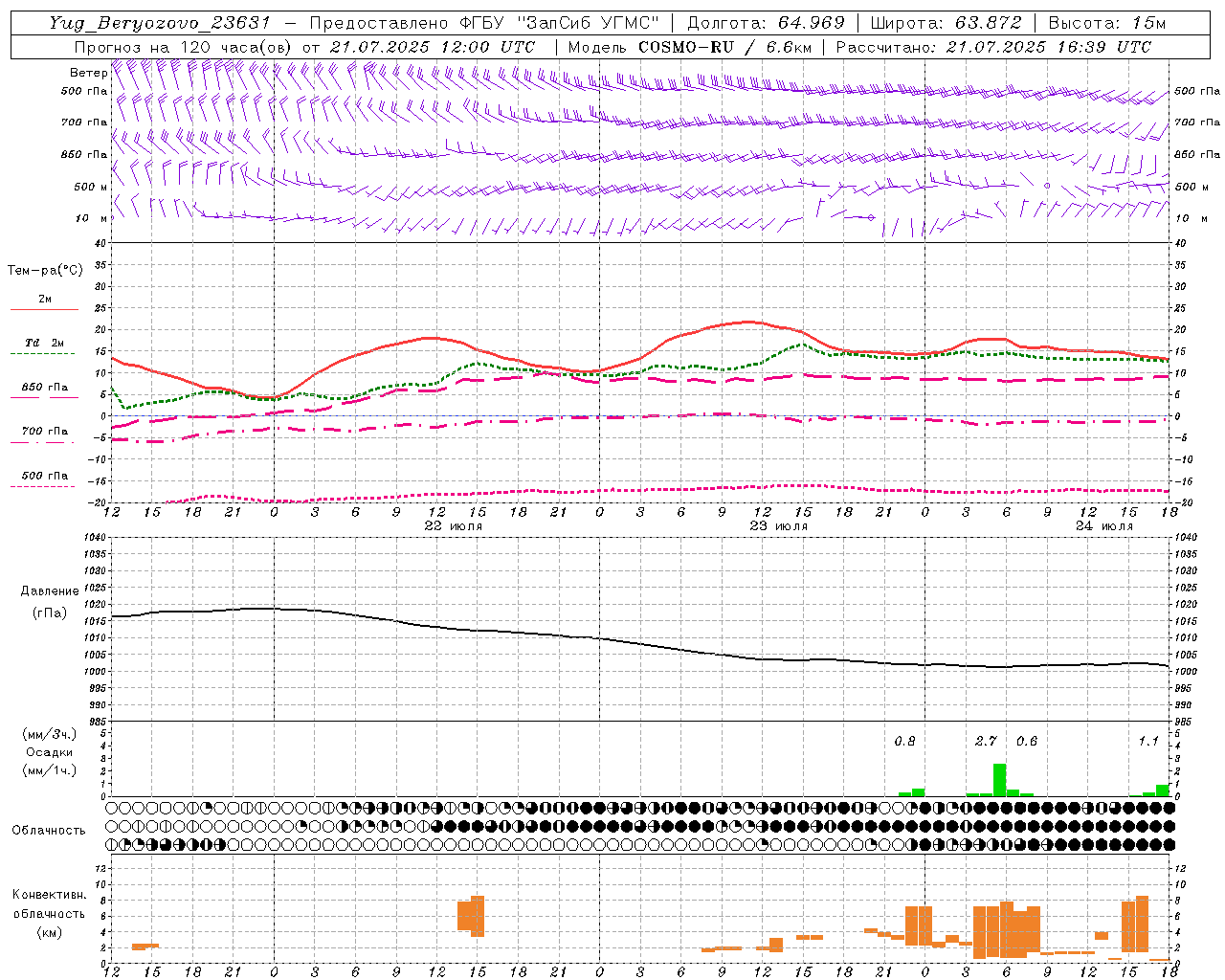Viewport: 1225px width, 980px height.
Task: Click the Td 2м dew point legend entry
Action: coord(44,345)
